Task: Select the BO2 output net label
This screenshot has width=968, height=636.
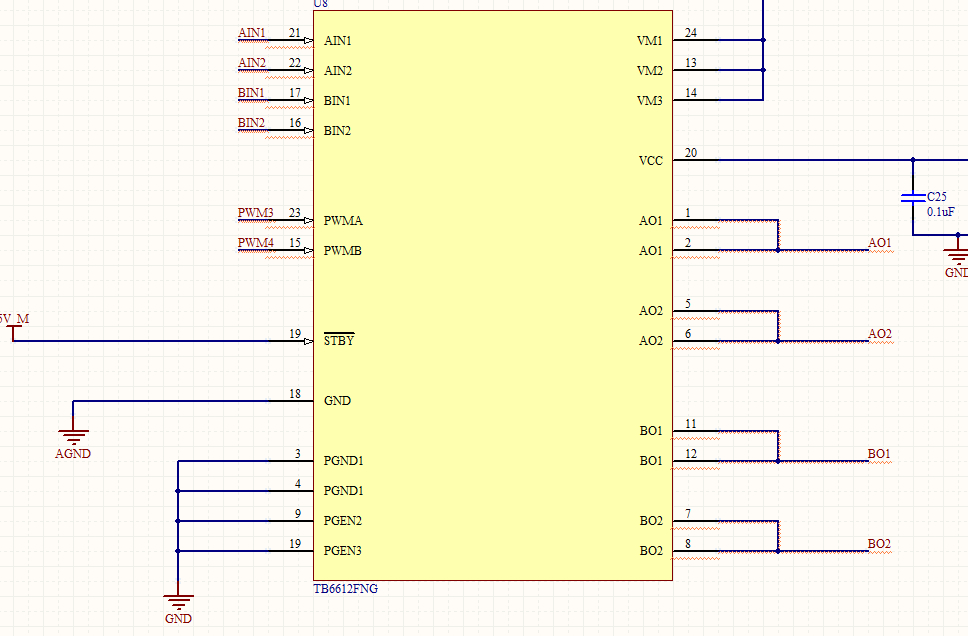Action: 879,543
